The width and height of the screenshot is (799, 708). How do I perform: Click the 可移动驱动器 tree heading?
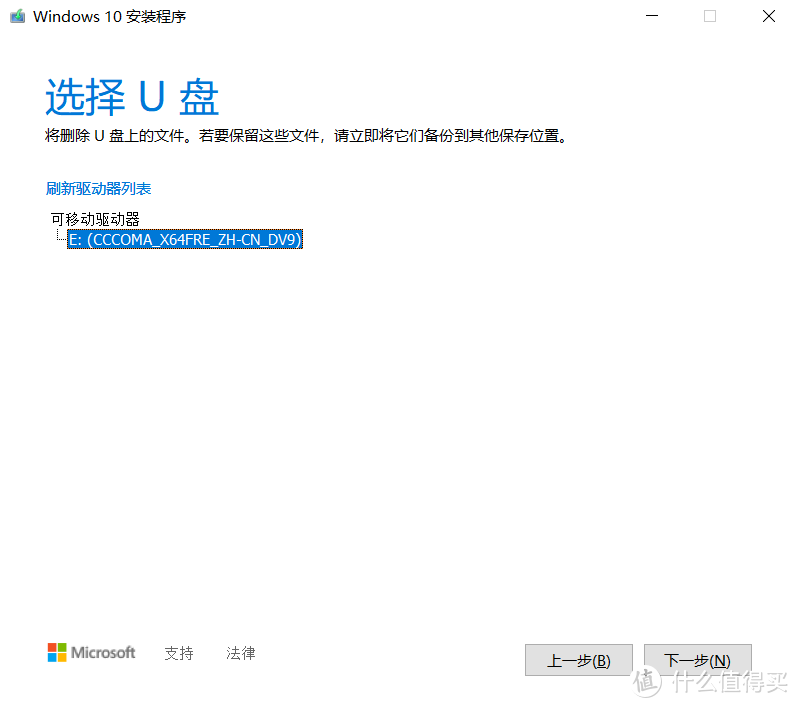(95, 219)
